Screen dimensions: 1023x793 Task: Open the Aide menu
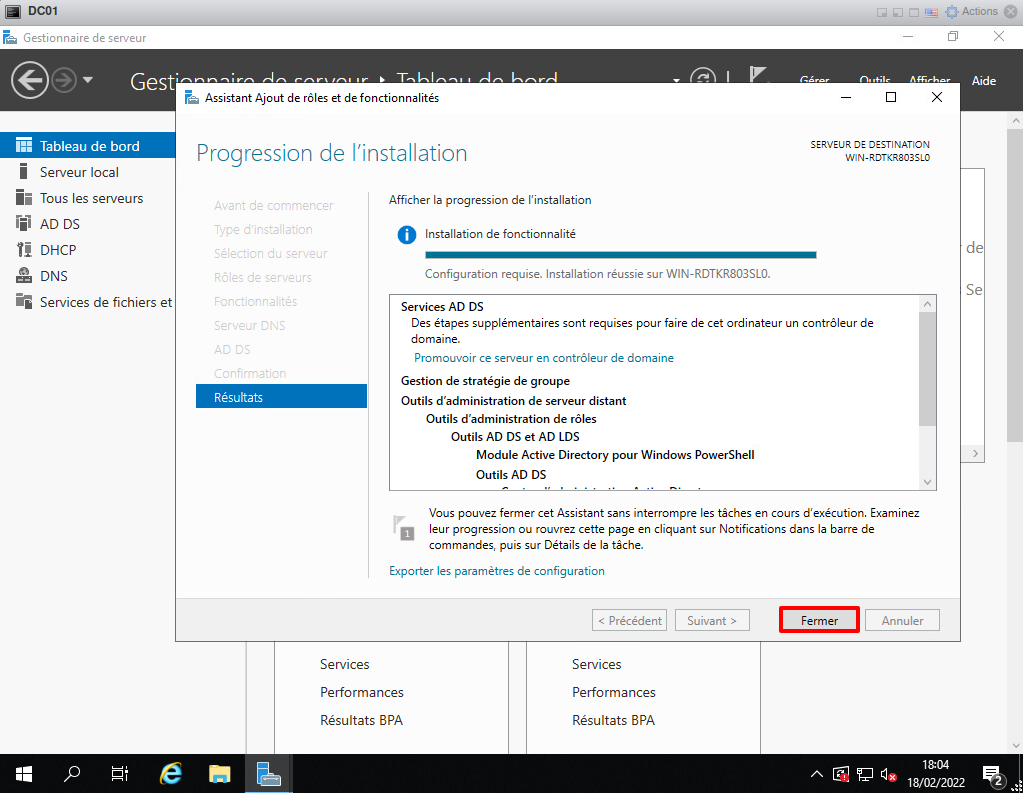984,81
